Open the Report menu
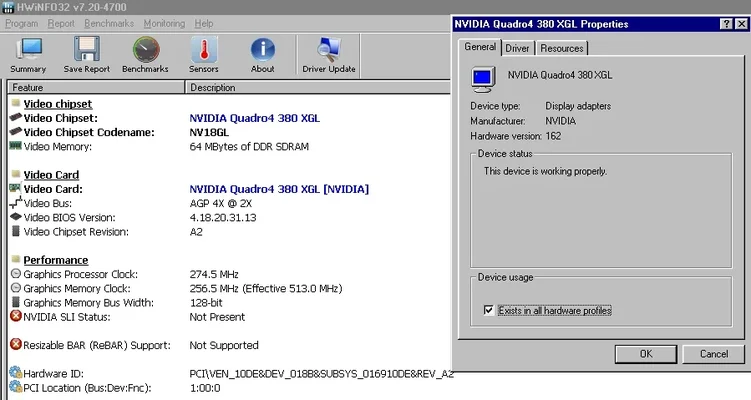Screen dimensions: 751x400 [61, 23]
